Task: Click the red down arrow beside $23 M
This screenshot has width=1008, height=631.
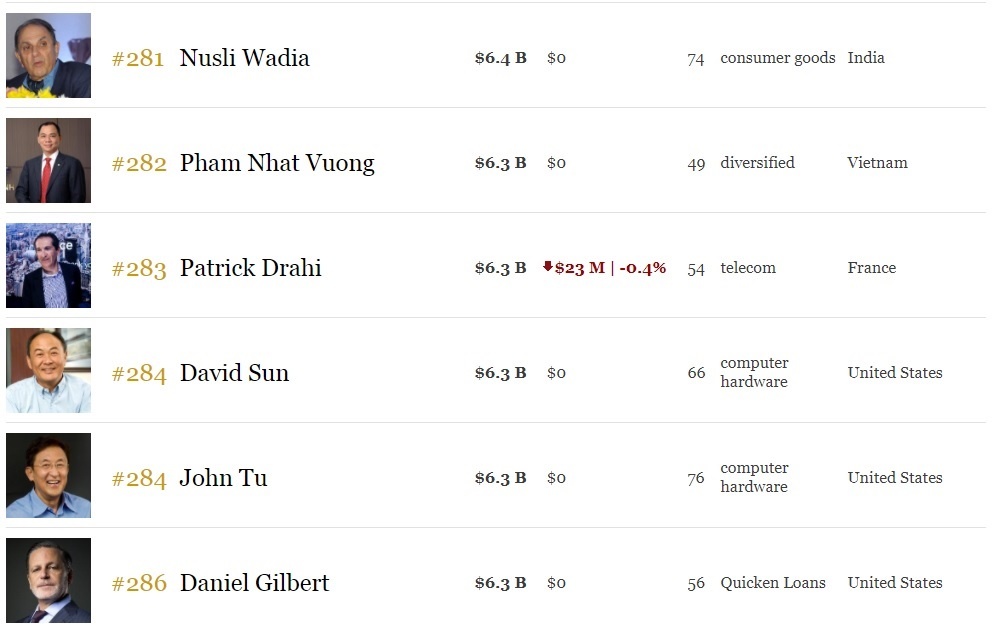Action: (x=548, y=267)
